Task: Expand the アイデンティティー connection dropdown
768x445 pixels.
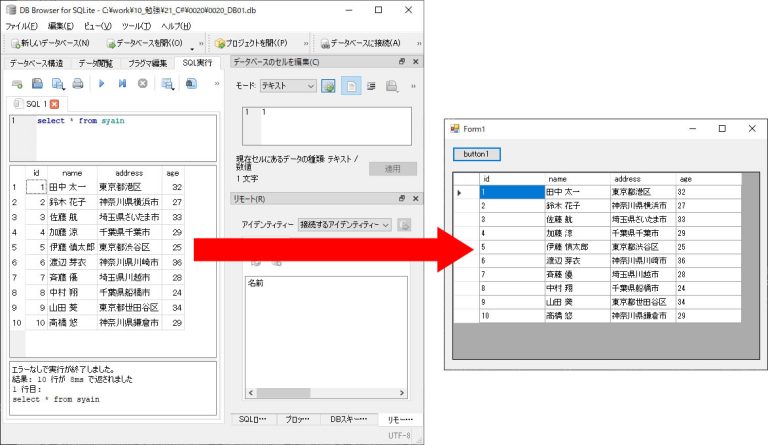Action: tap(344, 225)
